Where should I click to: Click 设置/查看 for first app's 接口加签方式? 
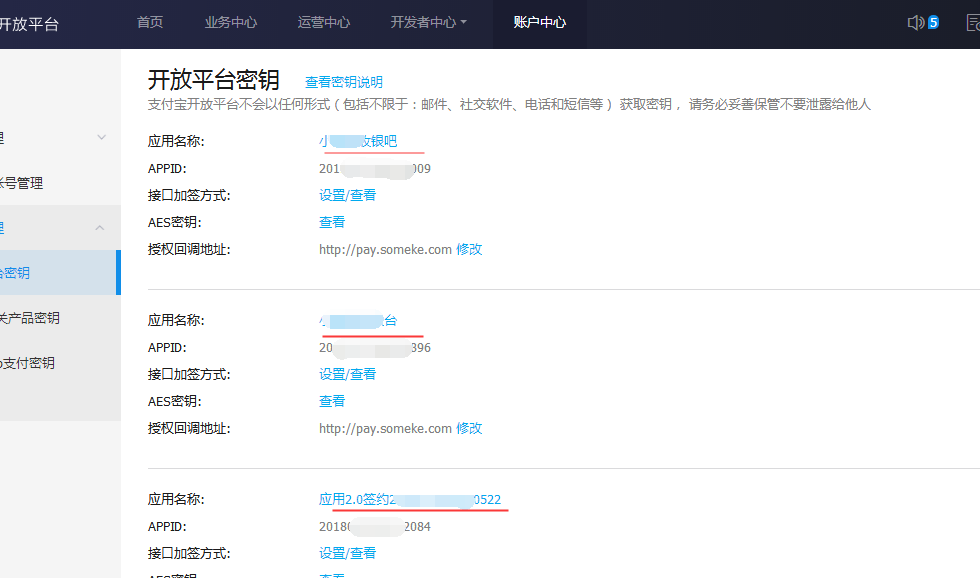point(348,195)
